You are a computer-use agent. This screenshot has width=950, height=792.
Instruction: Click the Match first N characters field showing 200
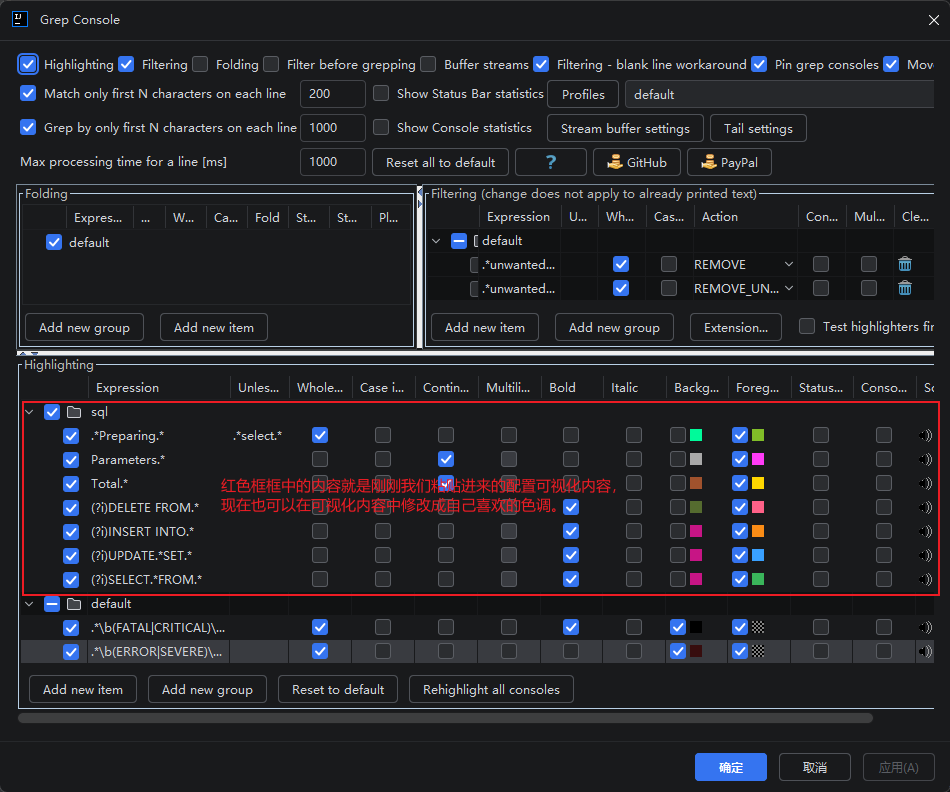pyautogui.click(x=333, y=94)
